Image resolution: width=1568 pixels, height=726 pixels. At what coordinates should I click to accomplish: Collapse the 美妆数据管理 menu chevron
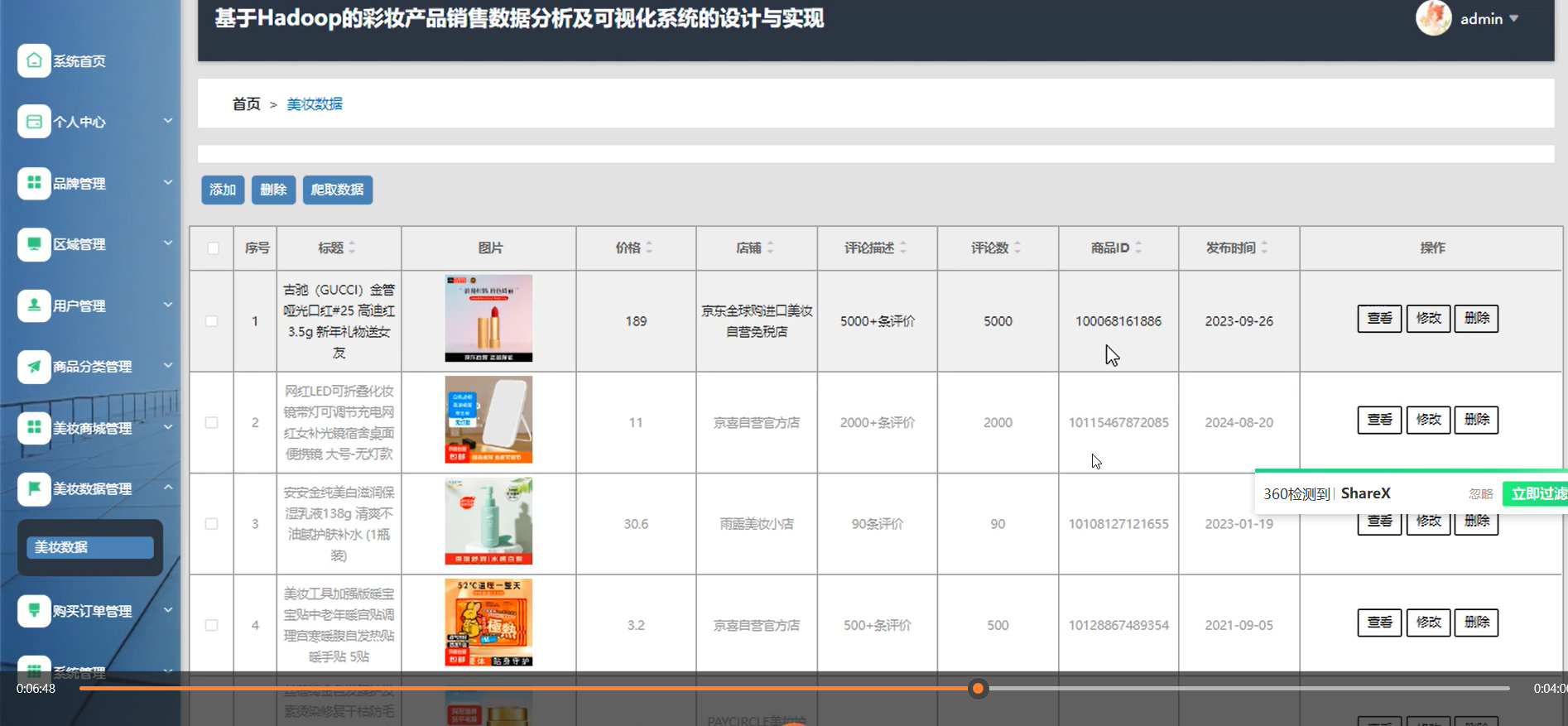(x=168, y=488)
